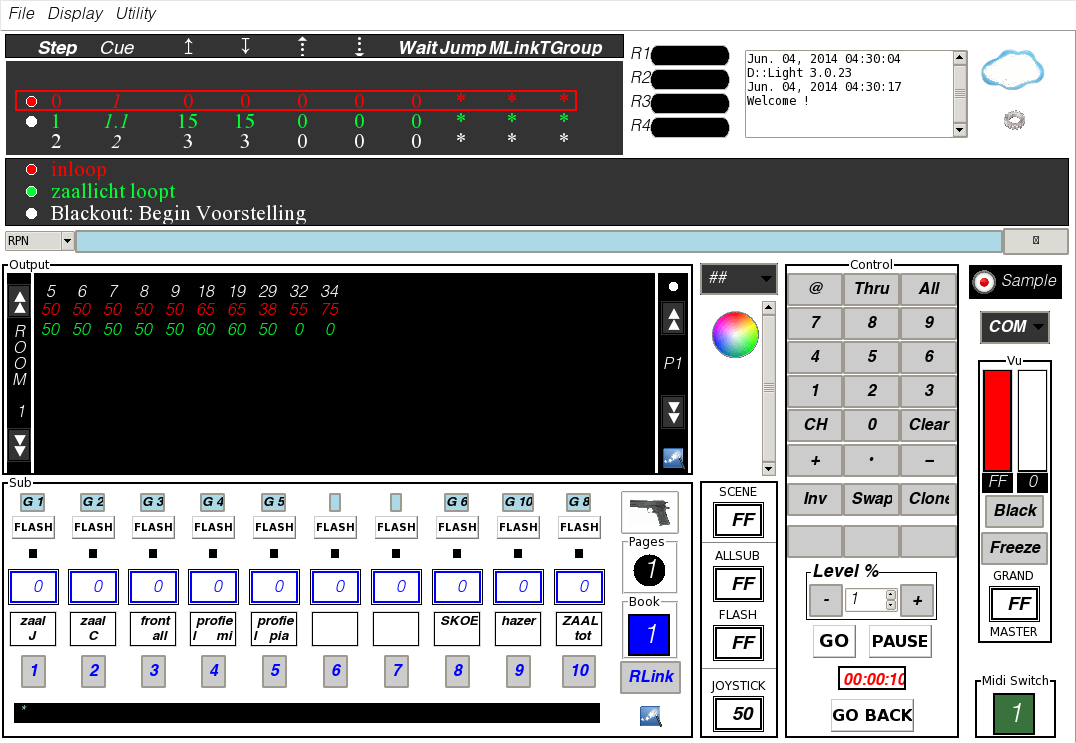The height and width of the screenshot is (743, 1076).
Task: Click the light blue command input field
Action: coord(538,241)
